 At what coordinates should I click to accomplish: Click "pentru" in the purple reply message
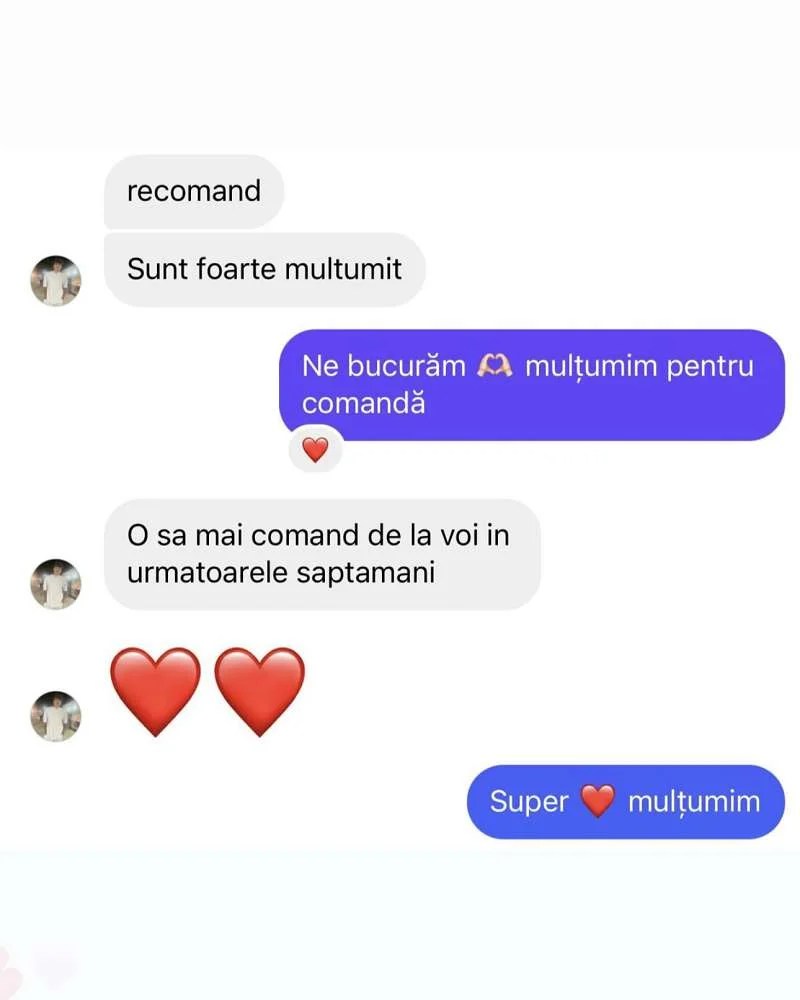pos(710,367)
